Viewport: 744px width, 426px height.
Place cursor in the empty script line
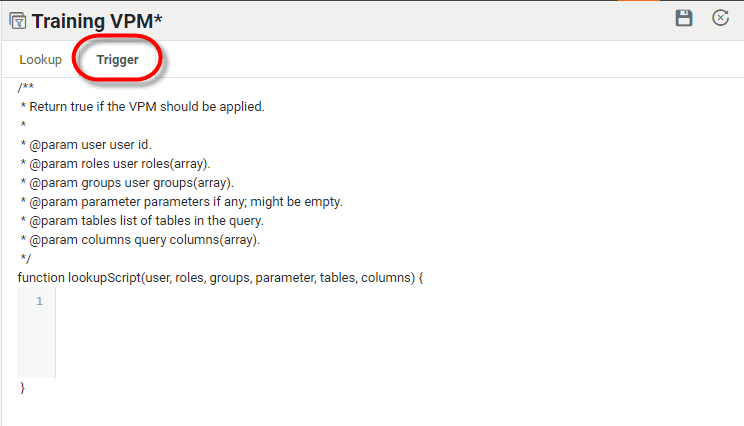[x=300, y=302]
